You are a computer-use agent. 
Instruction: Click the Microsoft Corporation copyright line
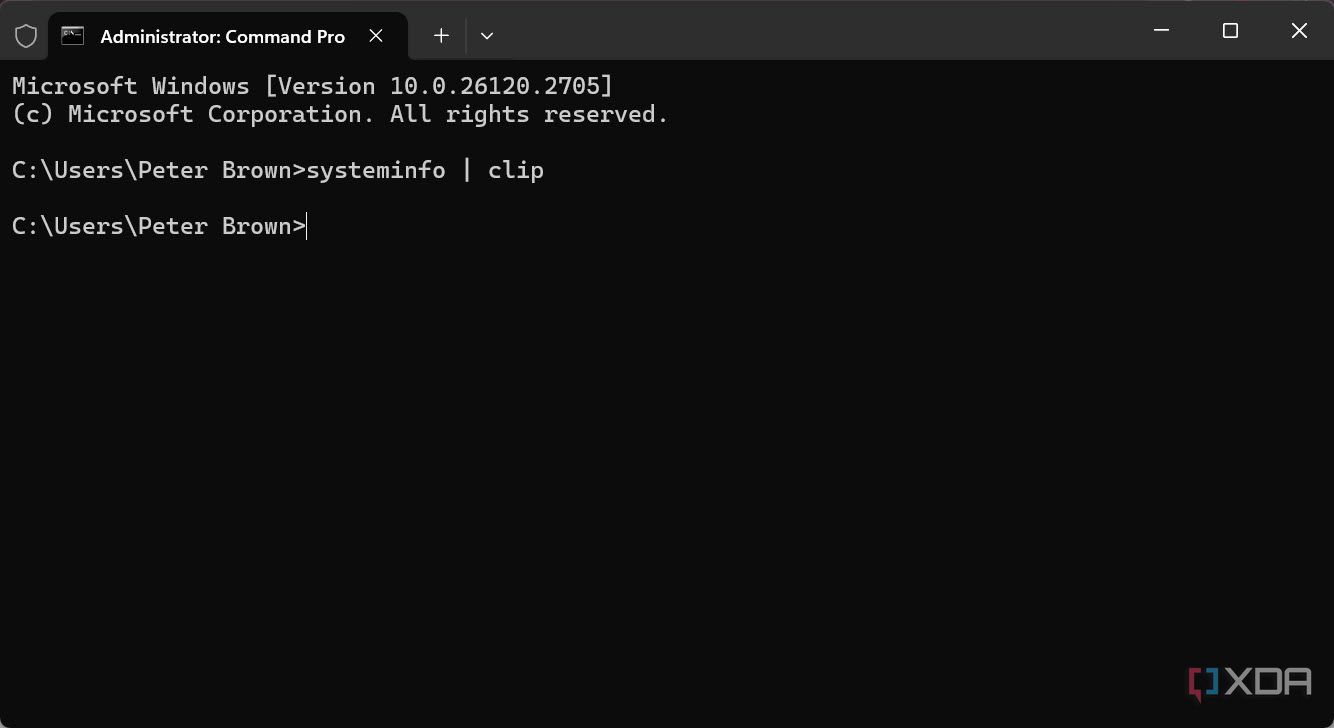340,114
